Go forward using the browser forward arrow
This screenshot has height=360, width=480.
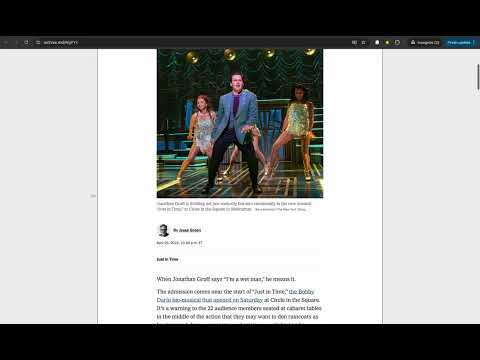[16, 42]
